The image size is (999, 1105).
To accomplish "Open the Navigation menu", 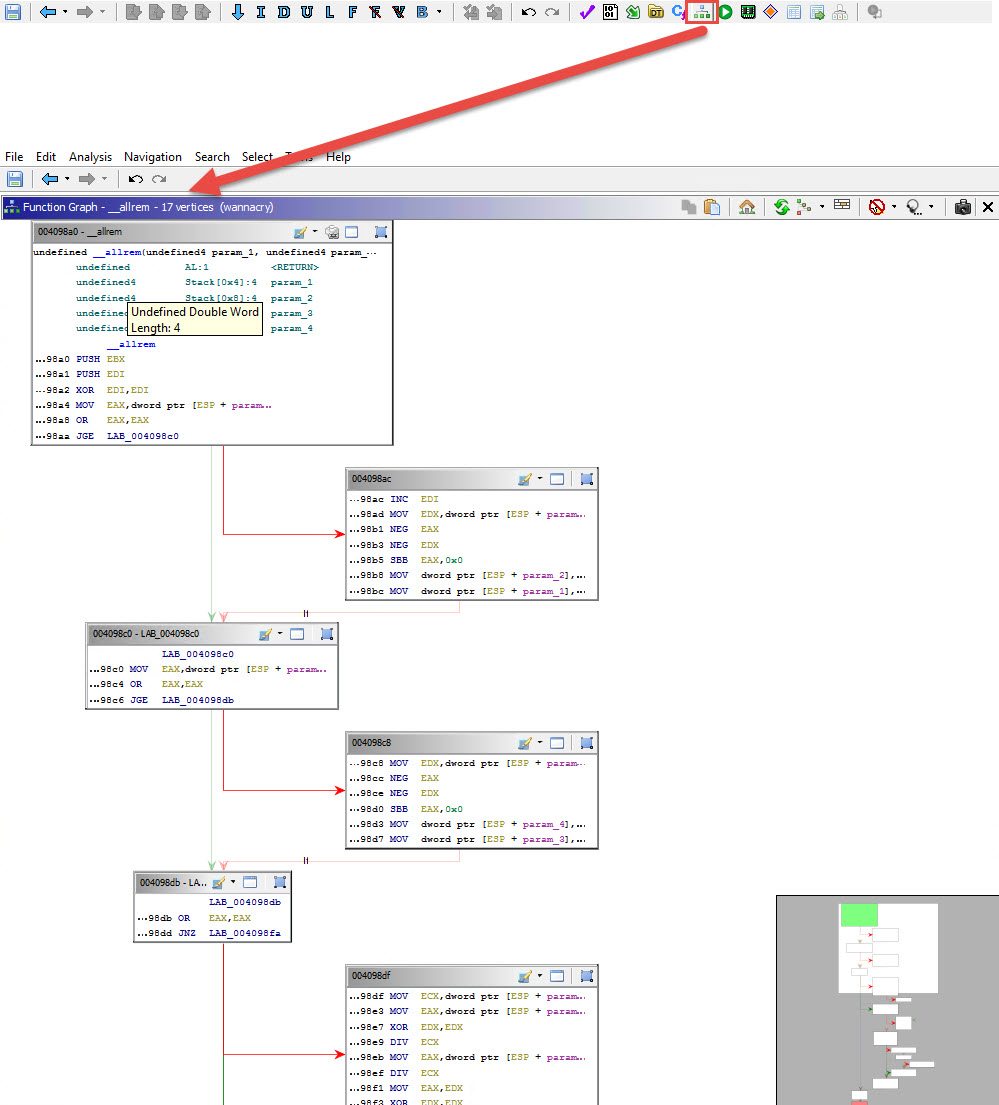I will click(x=153, y=156).
